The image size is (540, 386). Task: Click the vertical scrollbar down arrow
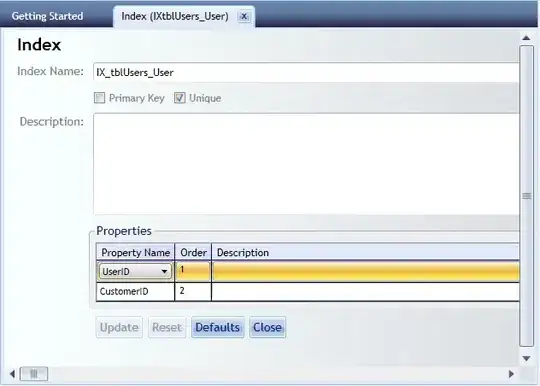526,358
